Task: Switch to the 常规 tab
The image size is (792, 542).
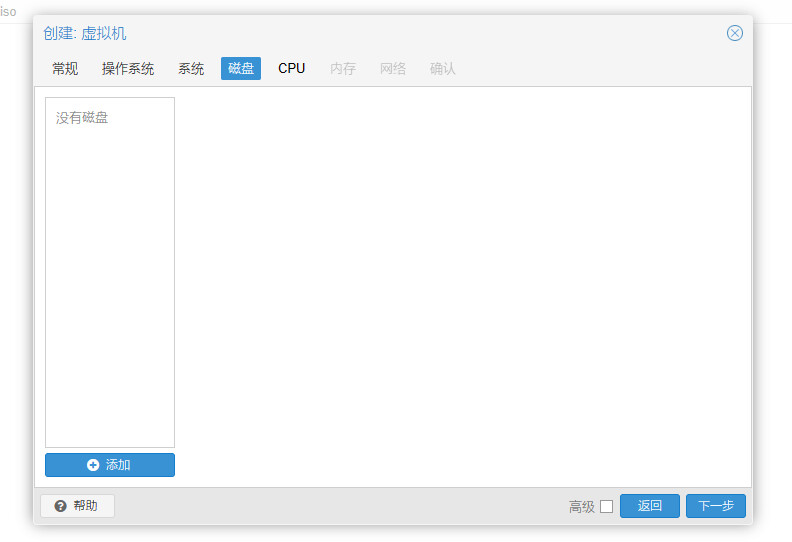Action: click(65, 68)
